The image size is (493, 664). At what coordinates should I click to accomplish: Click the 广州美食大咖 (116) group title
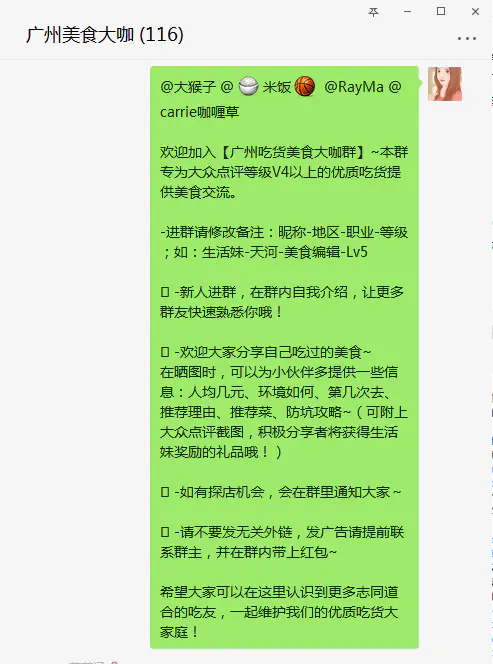coord(105,35)
